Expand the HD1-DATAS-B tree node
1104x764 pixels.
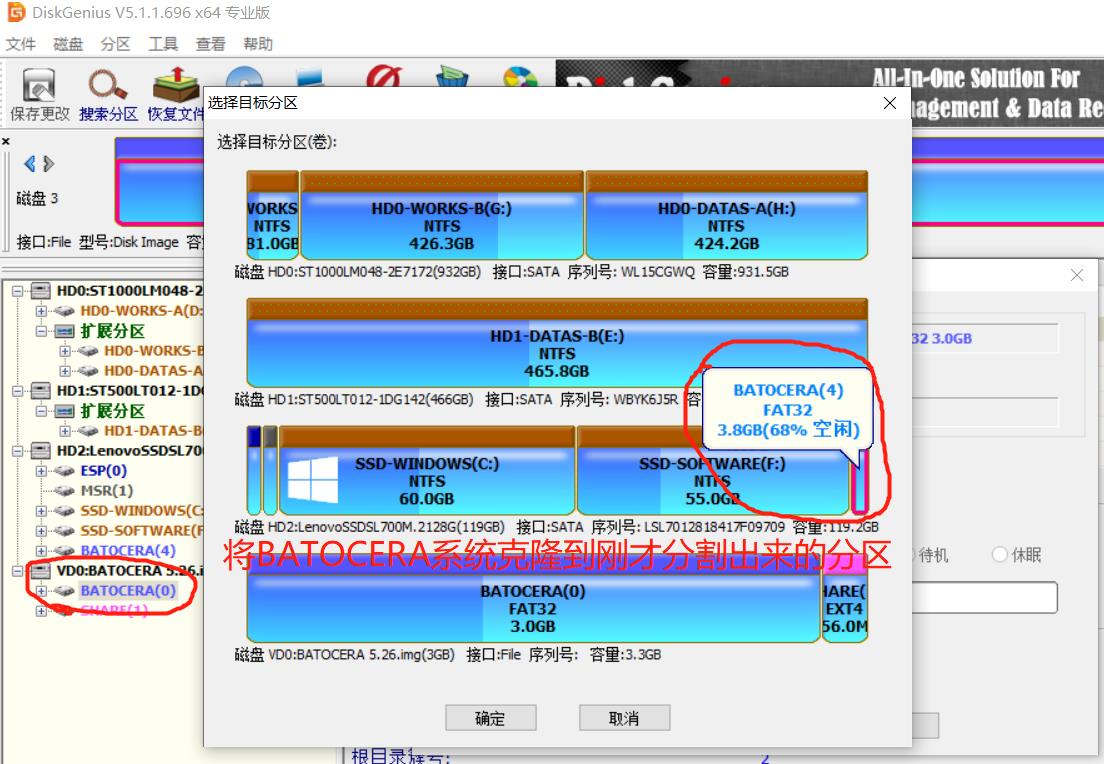pos(65,431)
